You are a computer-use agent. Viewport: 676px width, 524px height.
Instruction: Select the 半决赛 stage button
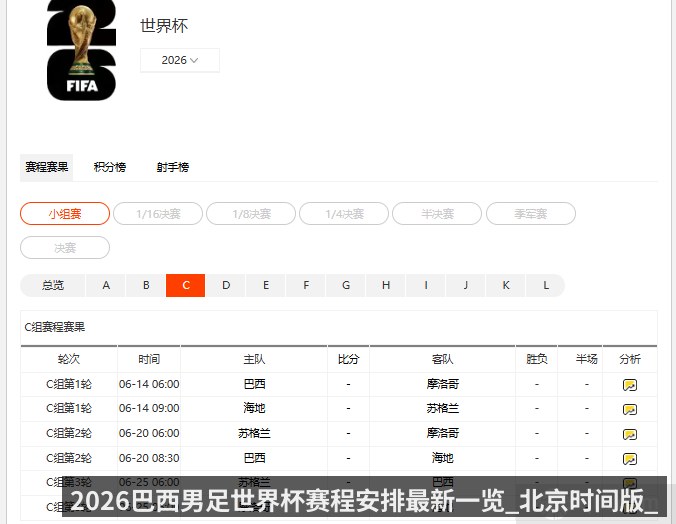click(x=437, y=213)
